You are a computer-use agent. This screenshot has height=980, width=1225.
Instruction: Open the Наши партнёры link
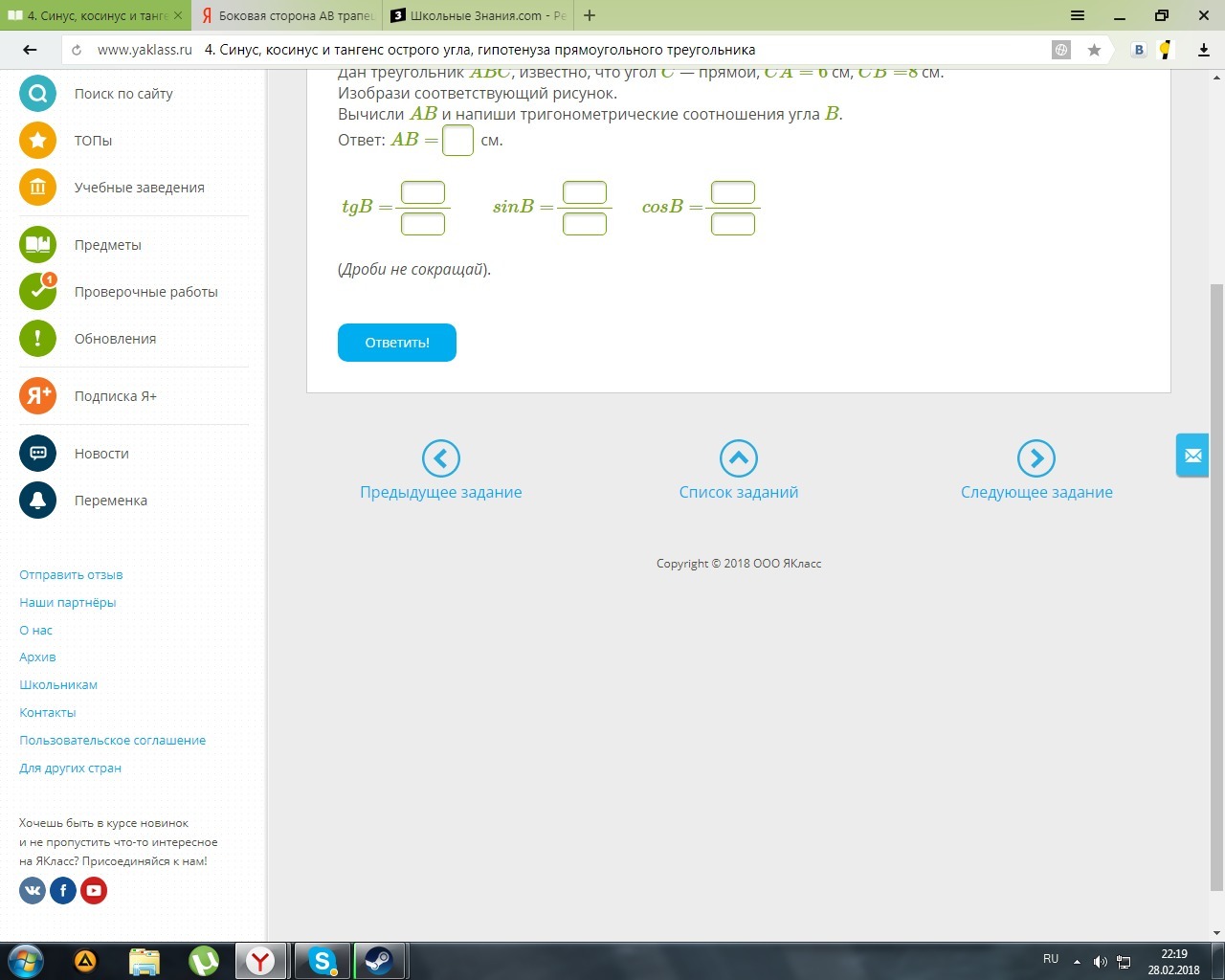[x=68, y=603]
